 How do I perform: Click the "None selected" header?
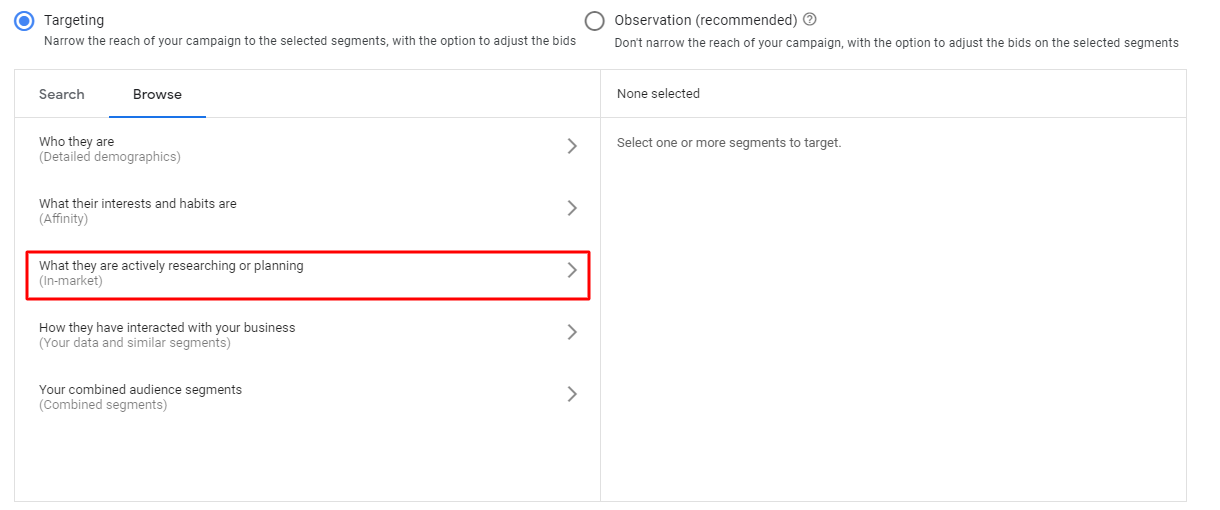[x=658, y=94]
